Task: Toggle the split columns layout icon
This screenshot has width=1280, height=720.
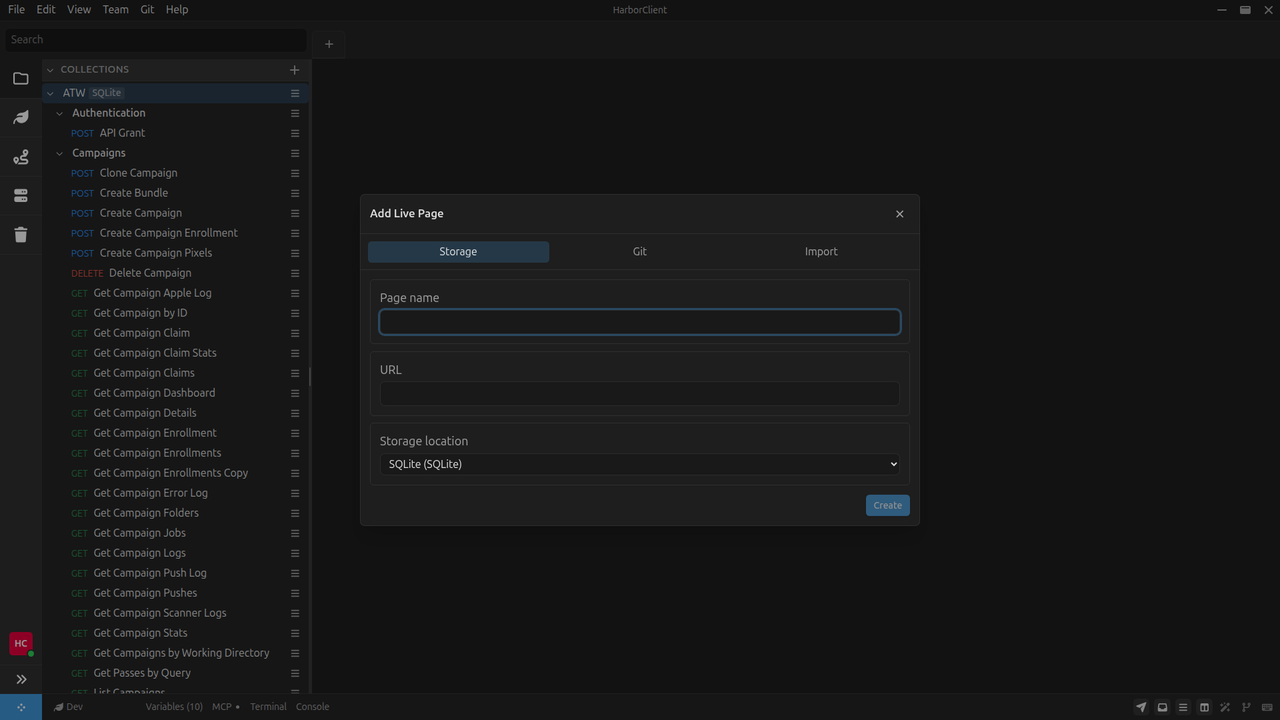Action: pos(1204,707)
